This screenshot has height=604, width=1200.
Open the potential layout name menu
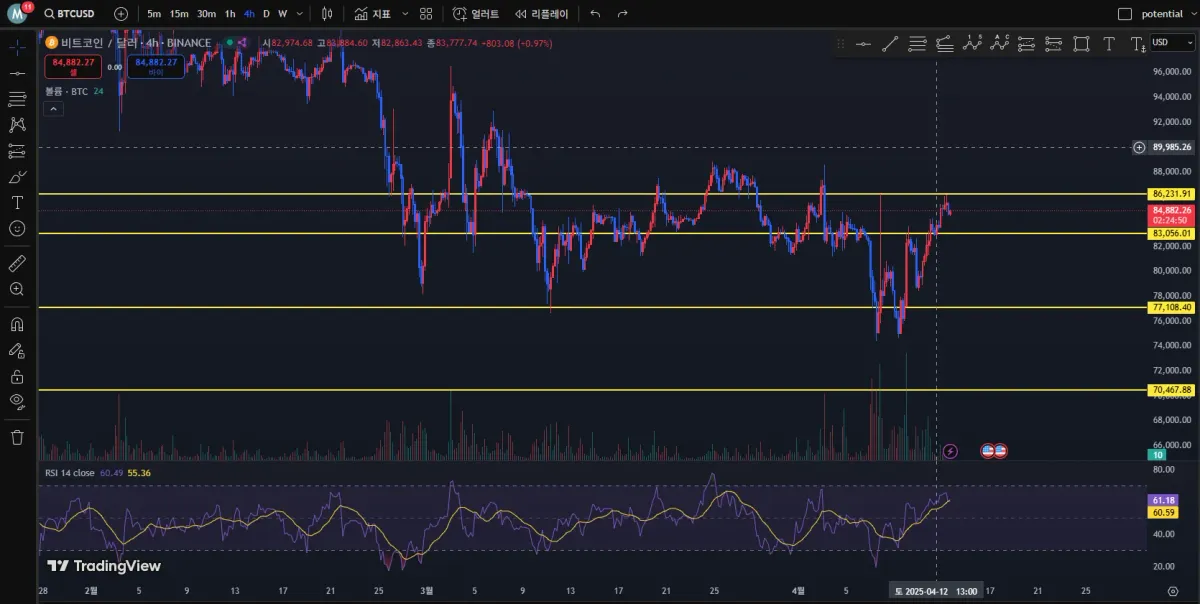tap(1162, 14)
